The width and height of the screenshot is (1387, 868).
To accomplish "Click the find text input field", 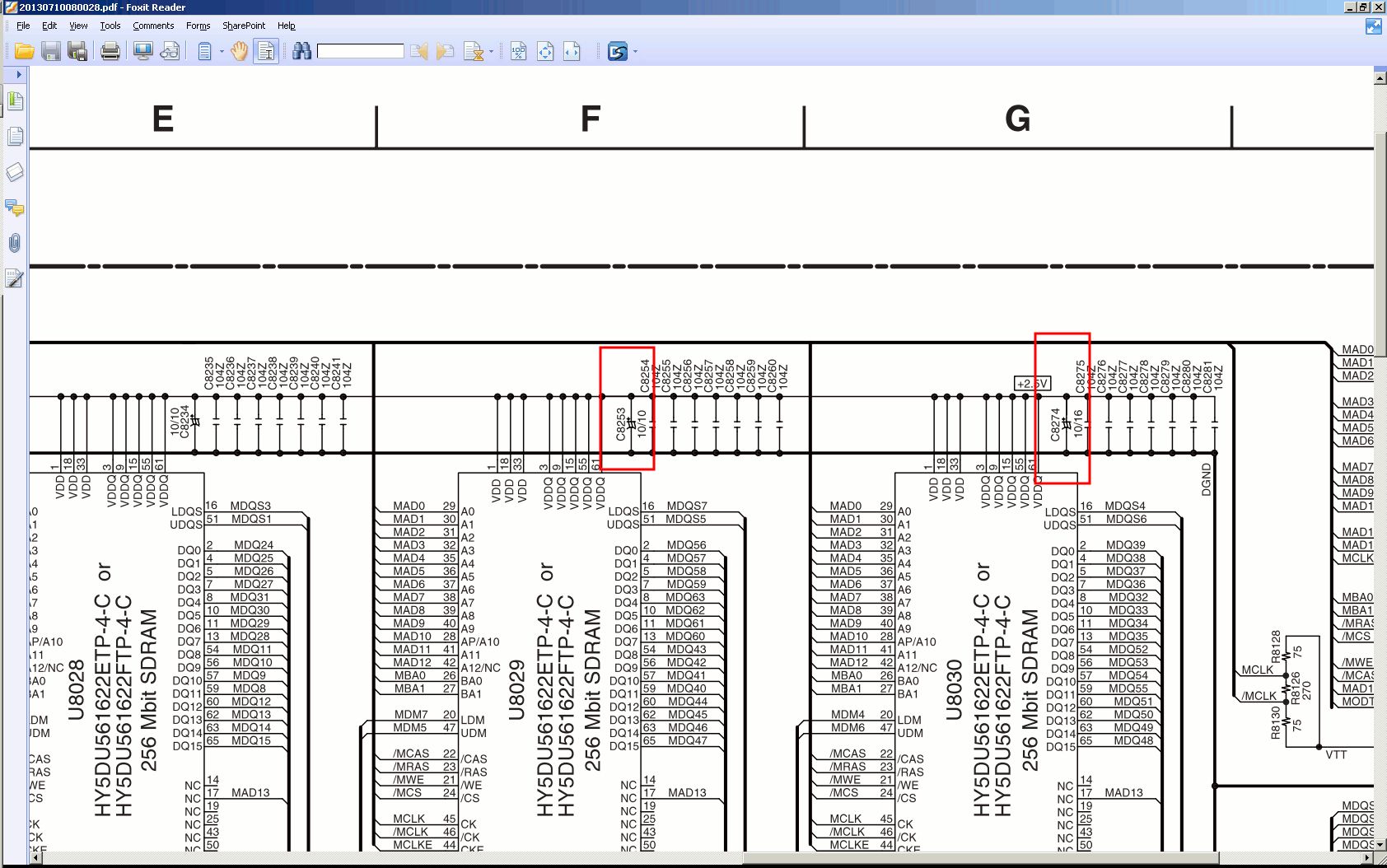I will (360, 52).
